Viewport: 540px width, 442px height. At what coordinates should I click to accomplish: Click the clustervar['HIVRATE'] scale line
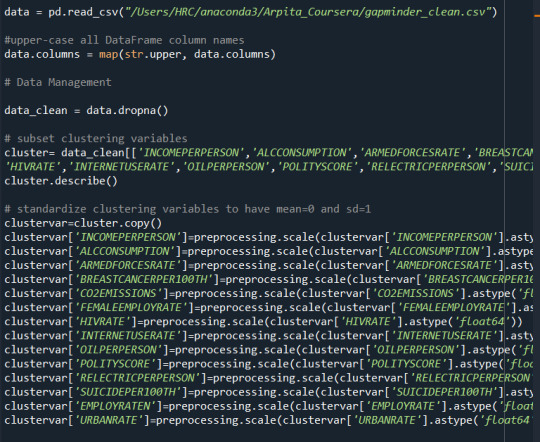[x=263, y=322]
